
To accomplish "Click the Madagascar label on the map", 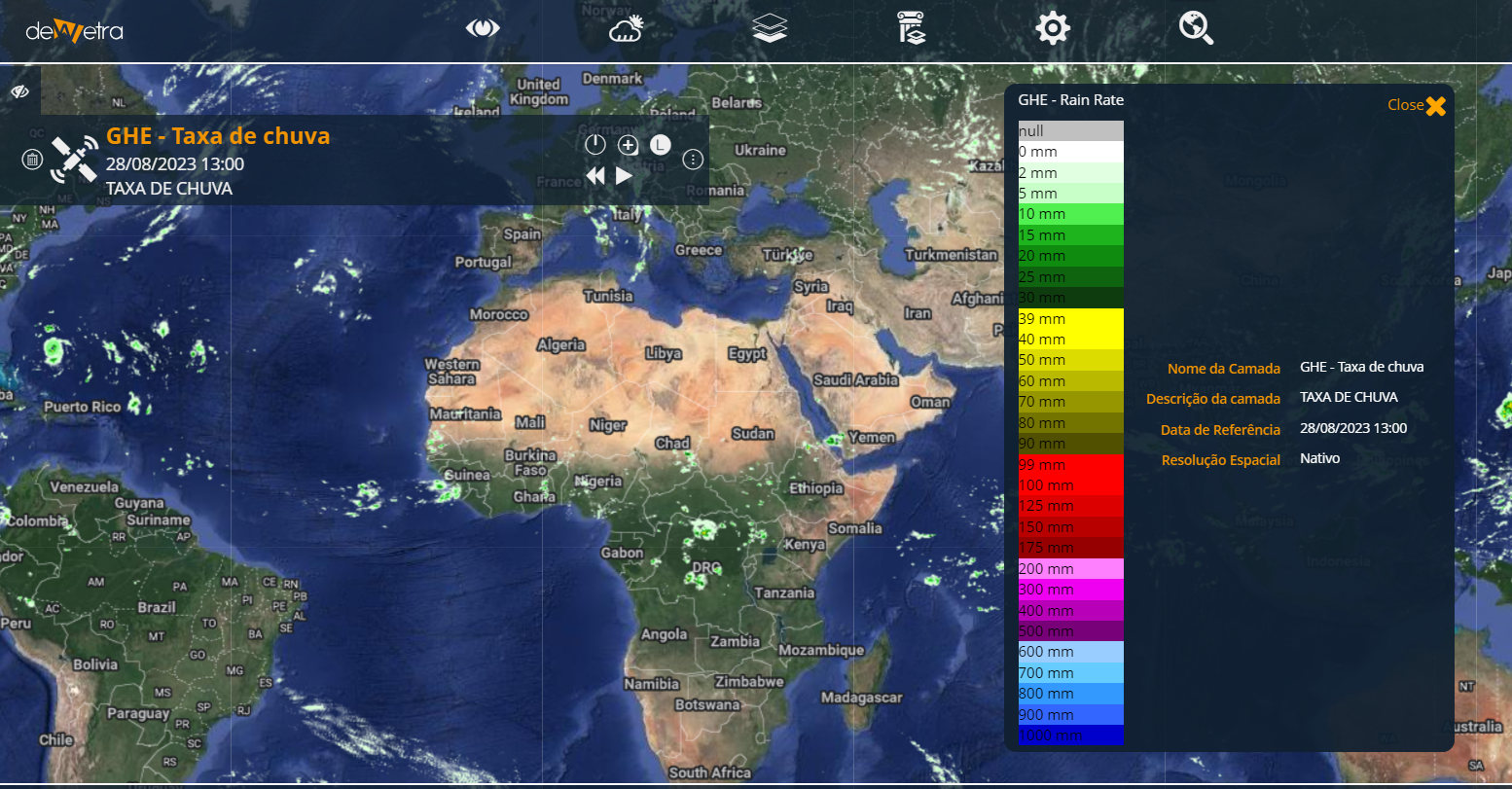I will click(861, 698).
